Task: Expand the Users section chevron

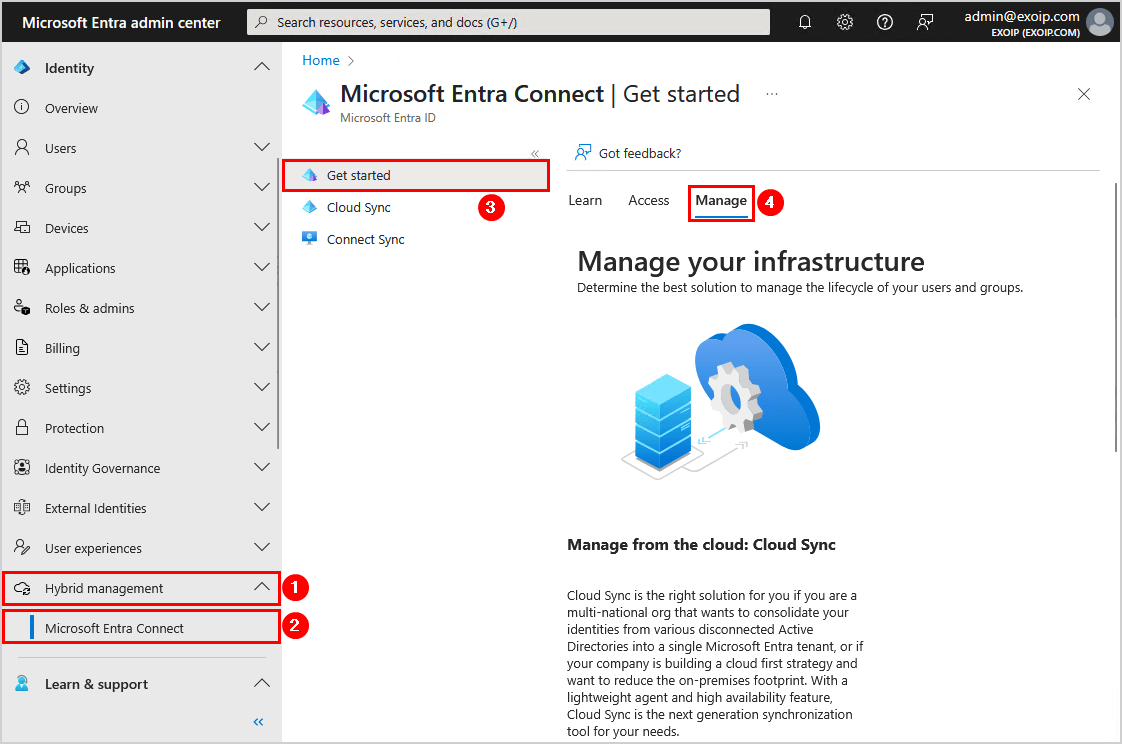Action: [262, 148]
